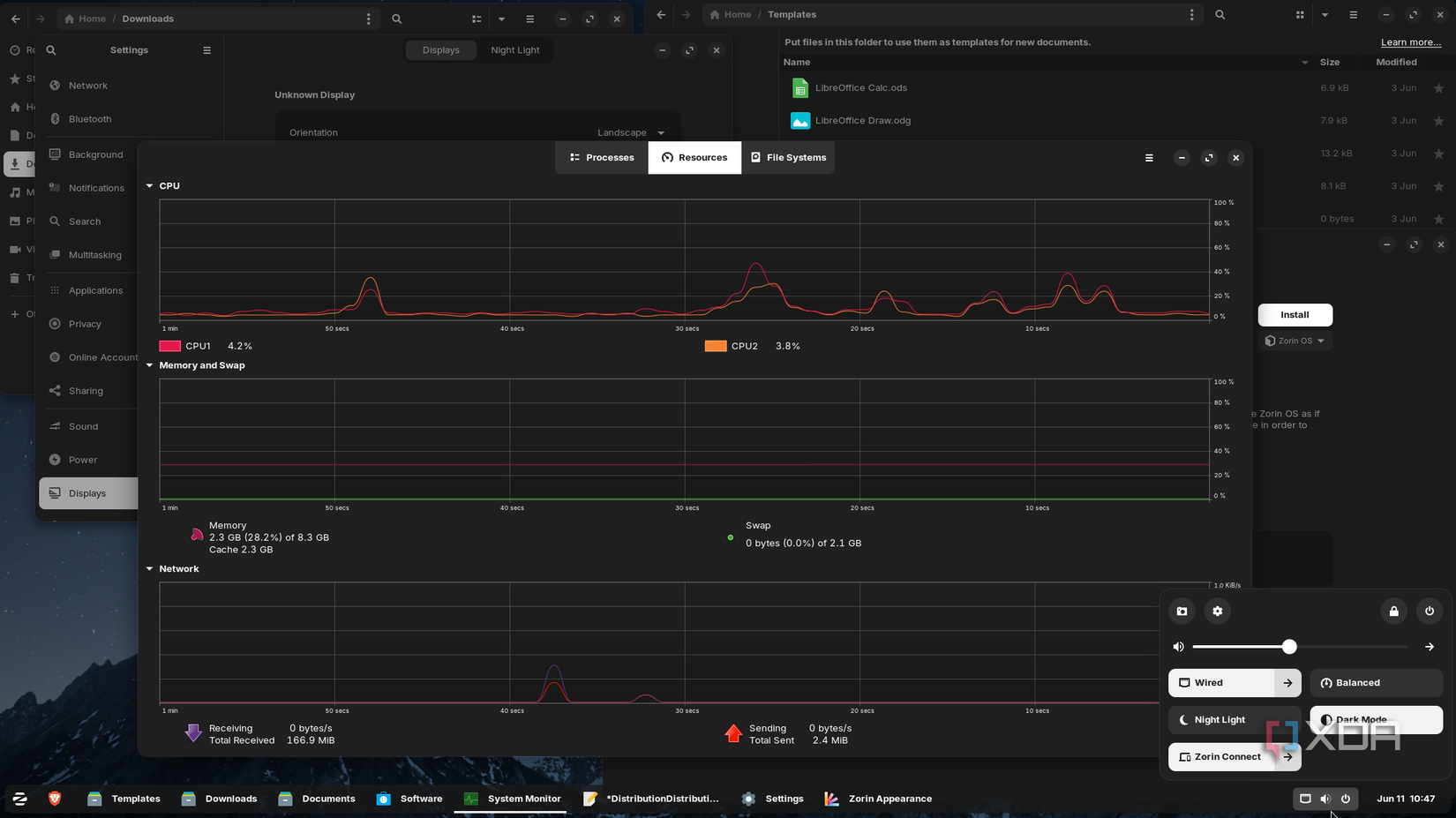This screenshot has width=1456, height=818.
Task: Open sound output arrow next to volume
Action: click(x=1430, y=647)
